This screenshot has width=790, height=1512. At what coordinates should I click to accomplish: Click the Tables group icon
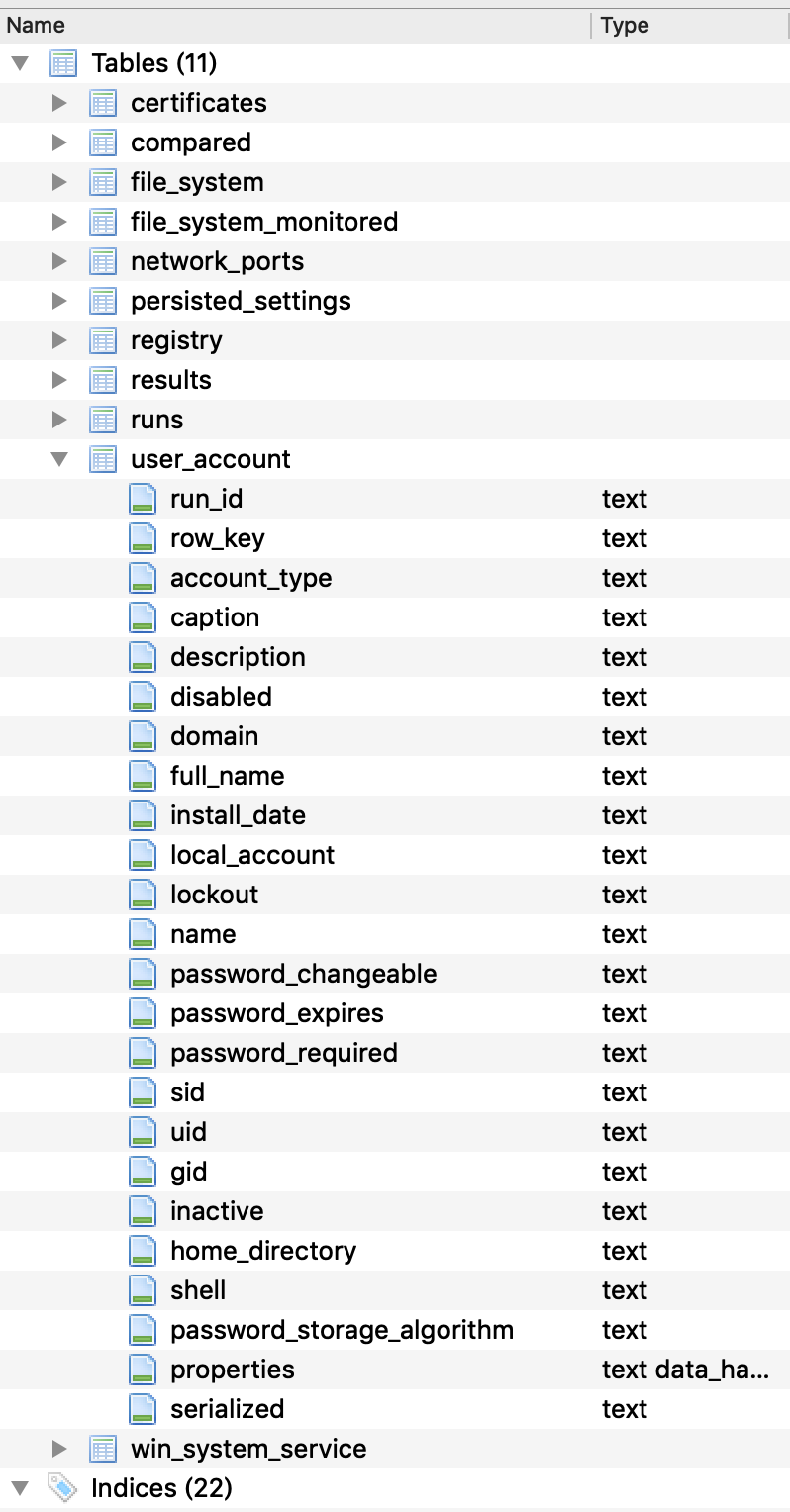[x=63, y=63]
